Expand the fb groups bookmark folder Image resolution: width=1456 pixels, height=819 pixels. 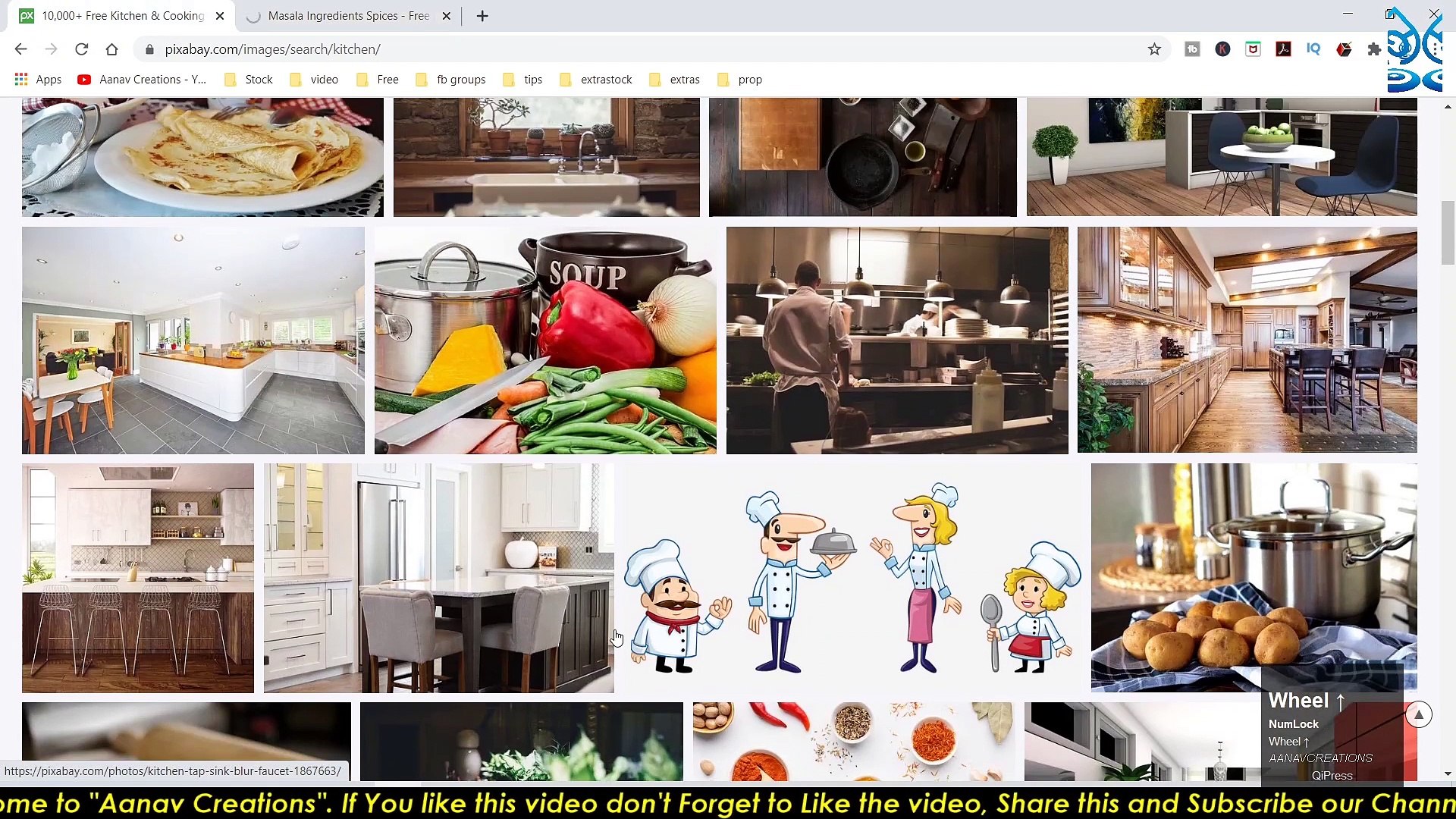[x=450, y=80]
